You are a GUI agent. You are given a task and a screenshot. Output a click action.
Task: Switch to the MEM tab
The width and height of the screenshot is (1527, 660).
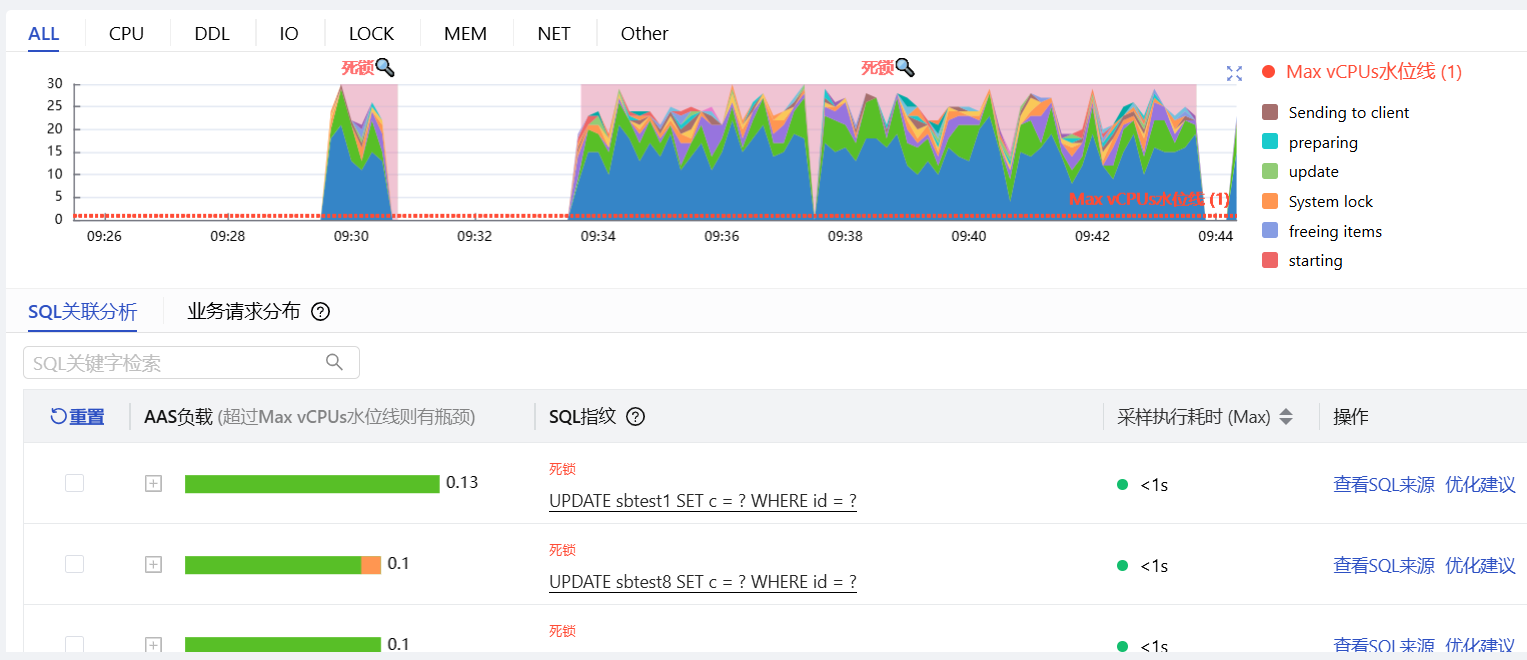[x=466, y=33]
